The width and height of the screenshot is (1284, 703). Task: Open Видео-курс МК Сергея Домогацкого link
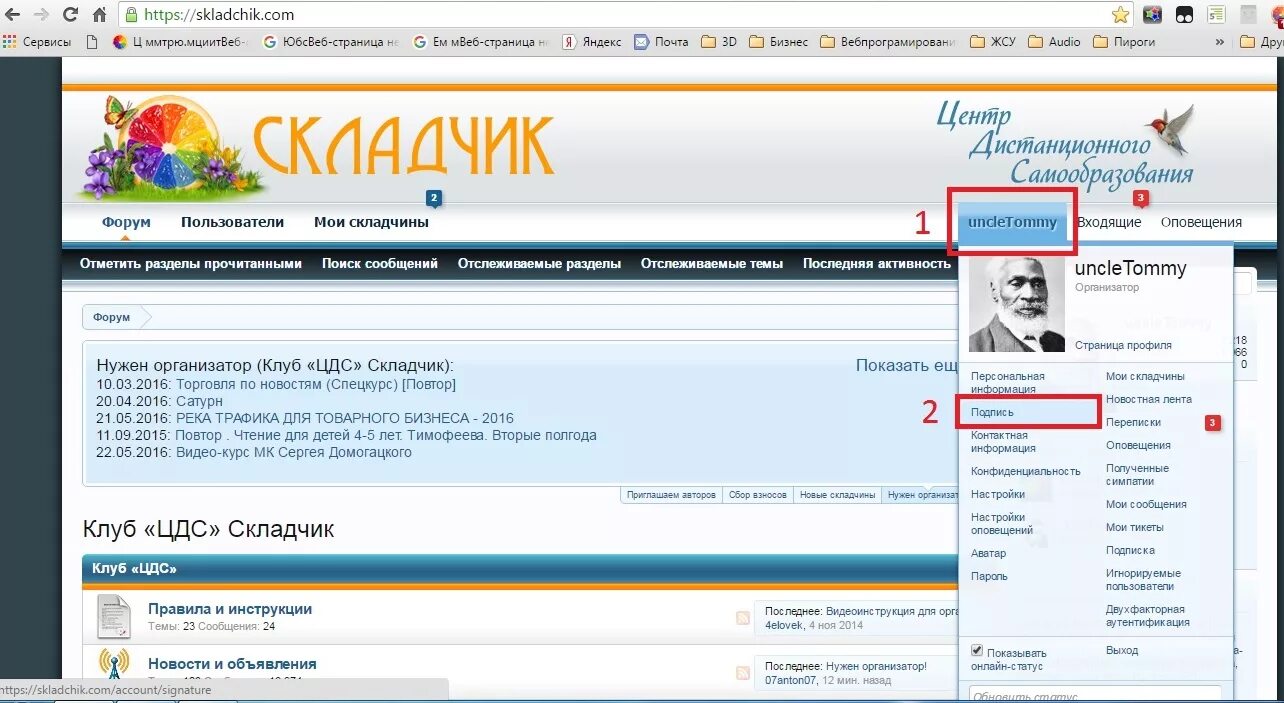click(x=293, y=452)
